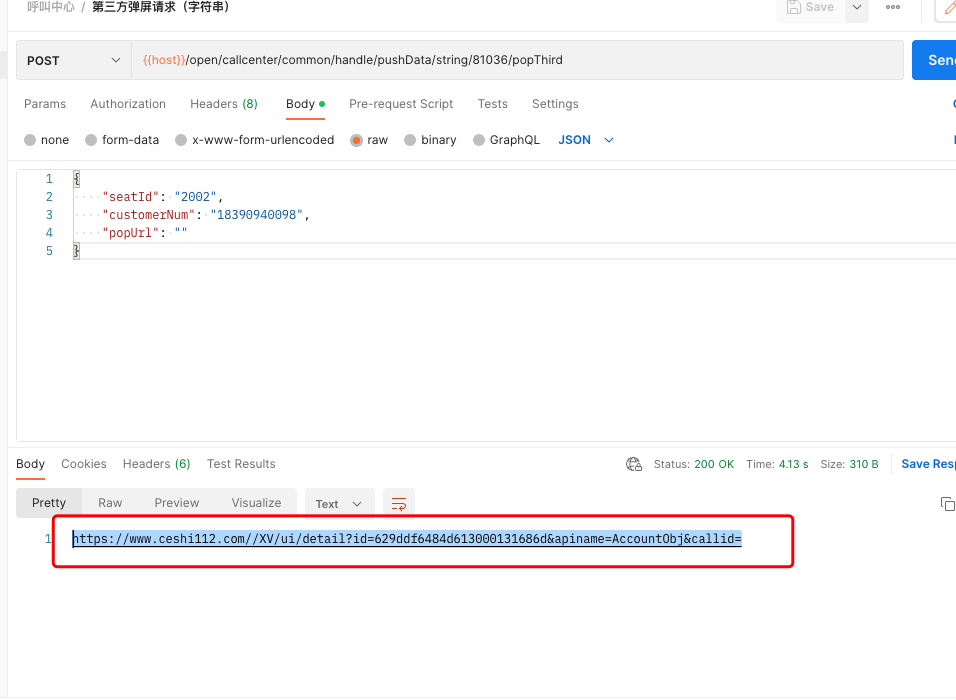Open the three-dots more actions menu
956x700 pixels.
point(893,7)
